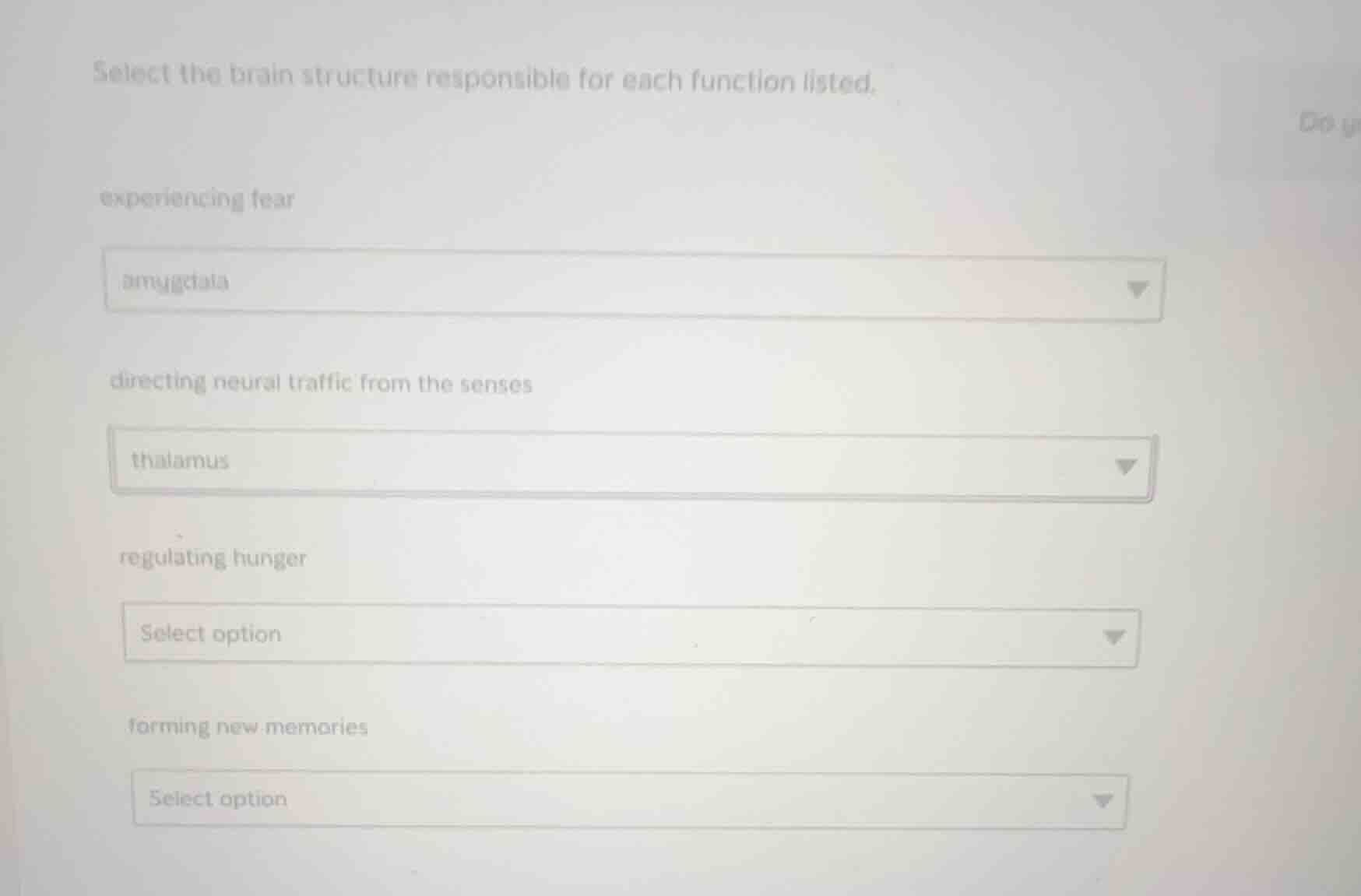Viewport: 1361px width, 896px height.
Task: Click the arrow icon on the thalamus dropdown
Action: 1125,467
